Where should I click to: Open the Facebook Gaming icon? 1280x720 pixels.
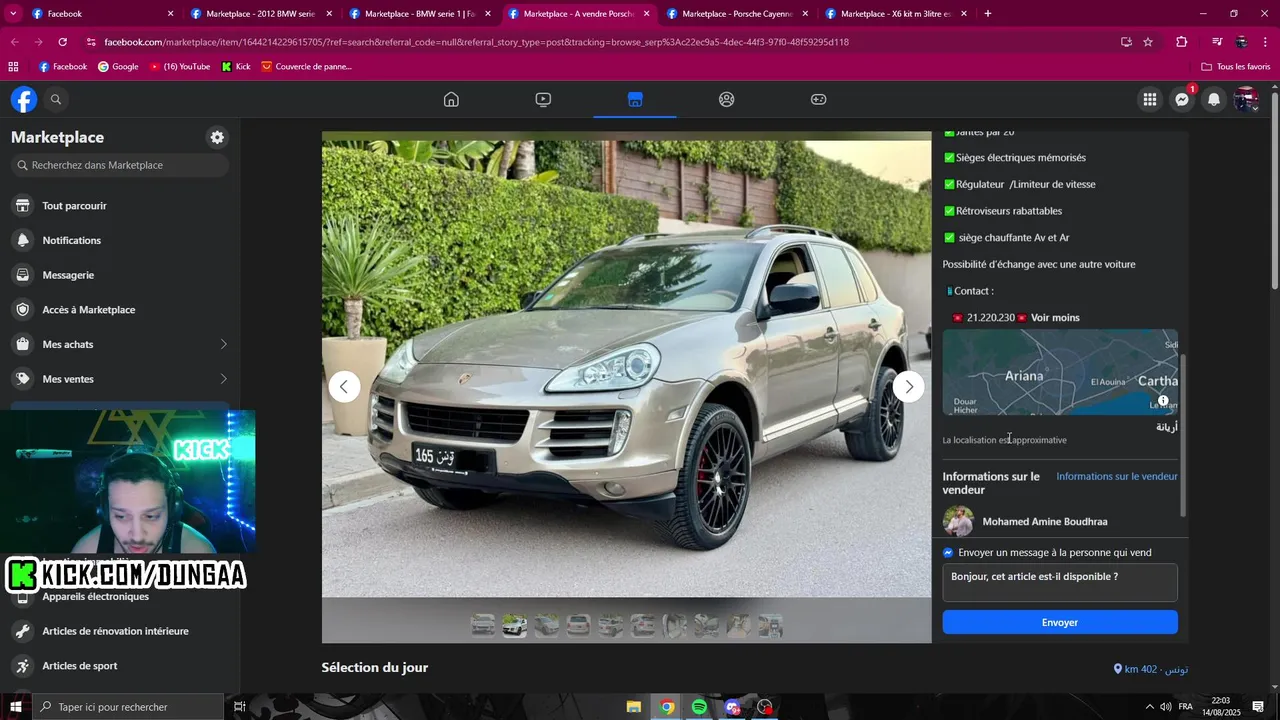tap(818, 99)
